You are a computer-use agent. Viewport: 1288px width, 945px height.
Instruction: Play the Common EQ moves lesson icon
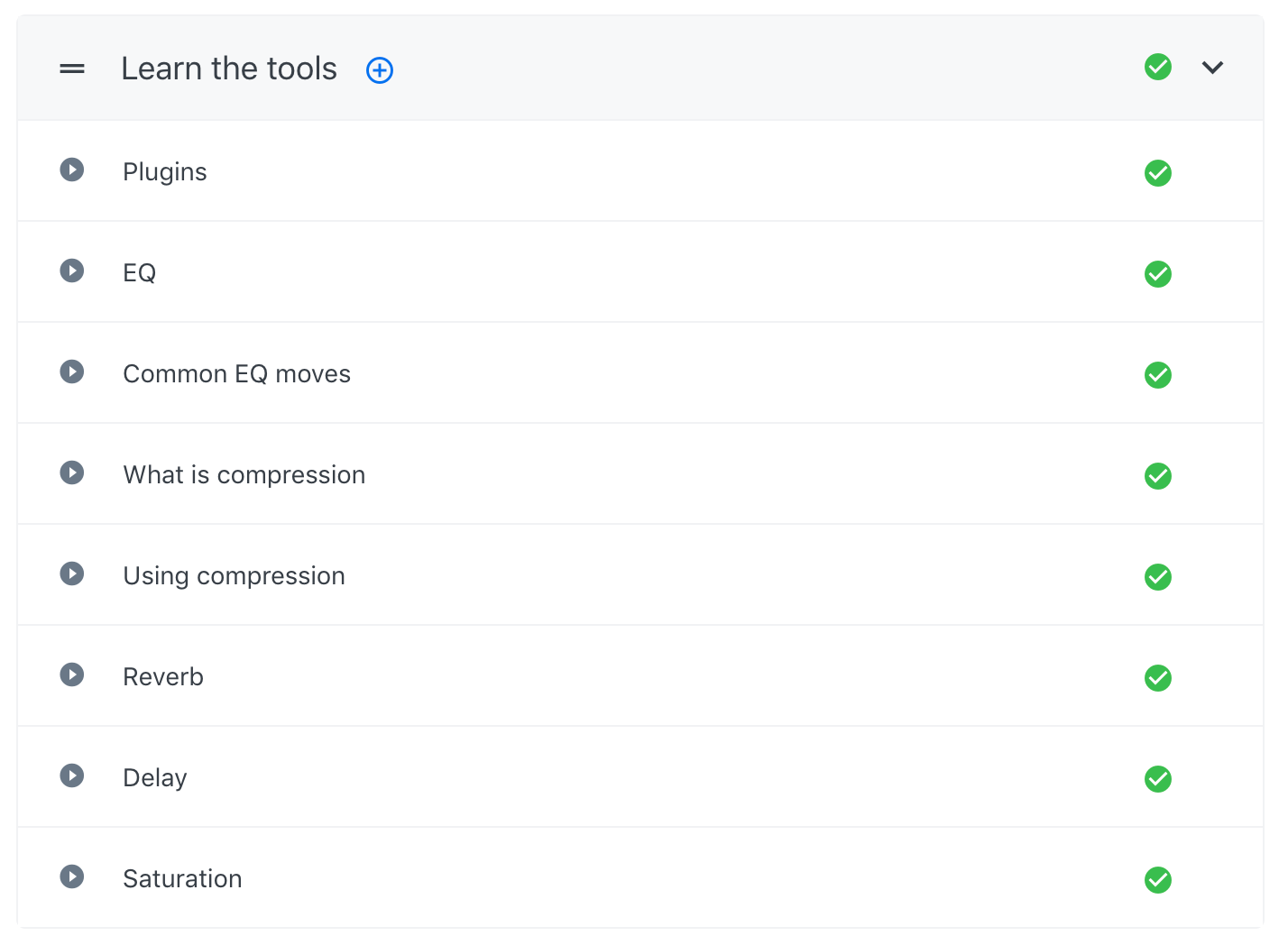click(x=72, y=372)
